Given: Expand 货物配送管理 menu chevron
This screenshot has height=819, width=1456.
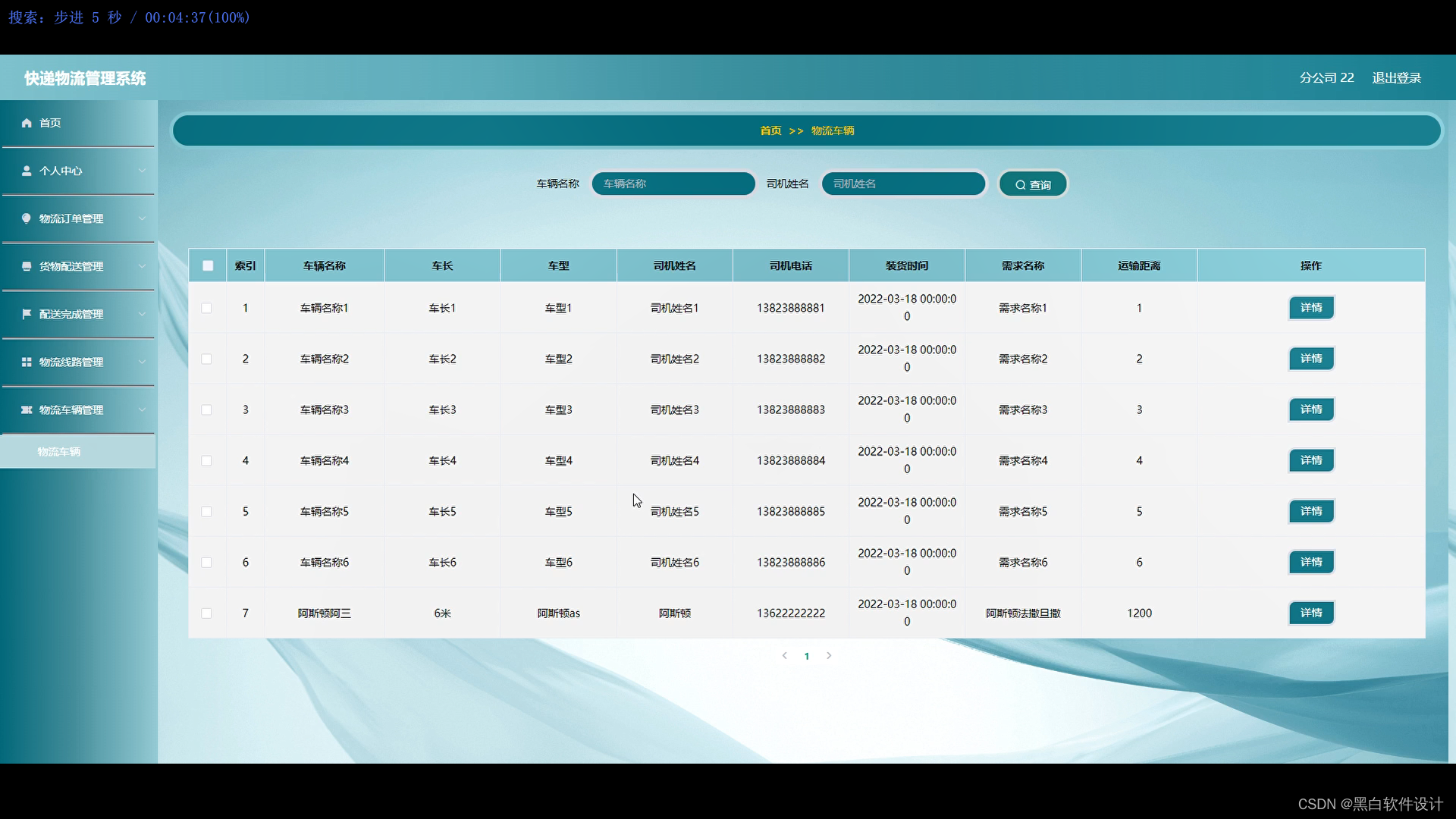Looking at the screenshot, I should [x=142, y=266].
